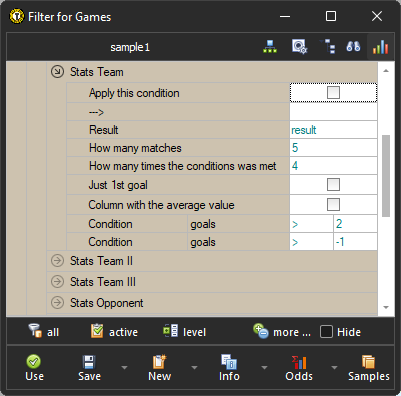This screenshot has width=401, height=396.
Task: Toggle the Hide checkbox
Action: point(326,332)
